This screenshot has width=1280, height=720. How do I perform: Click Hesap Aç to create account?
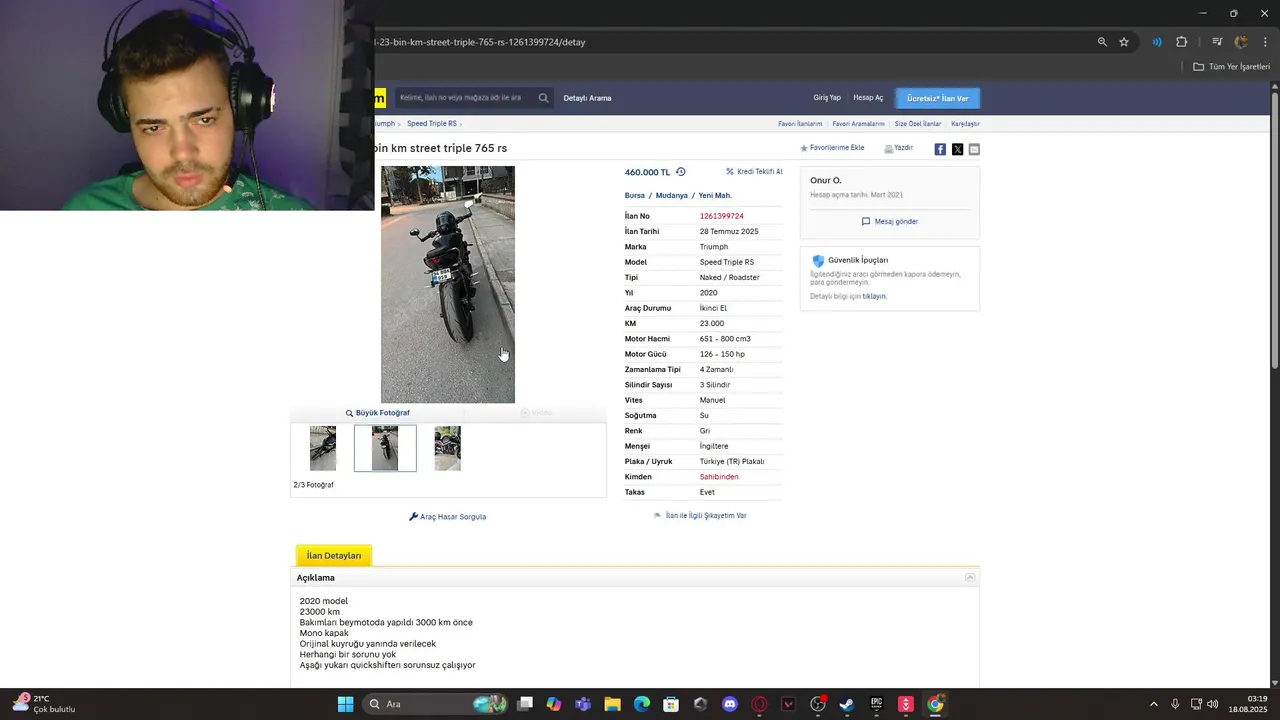(x=868, y=98)
